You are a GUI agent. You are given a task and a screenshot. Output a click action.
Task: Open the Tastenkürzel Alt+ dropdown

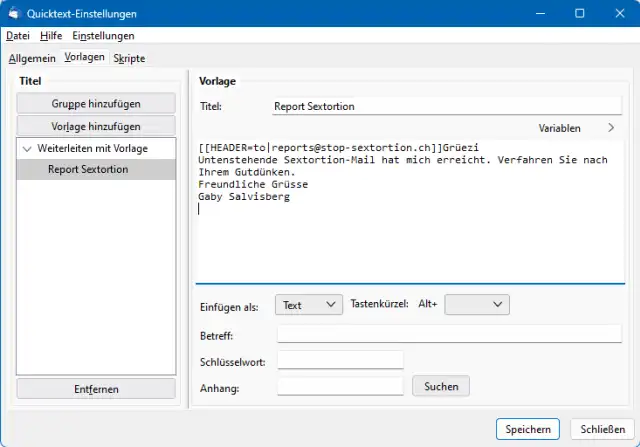(x=477, y=305)
